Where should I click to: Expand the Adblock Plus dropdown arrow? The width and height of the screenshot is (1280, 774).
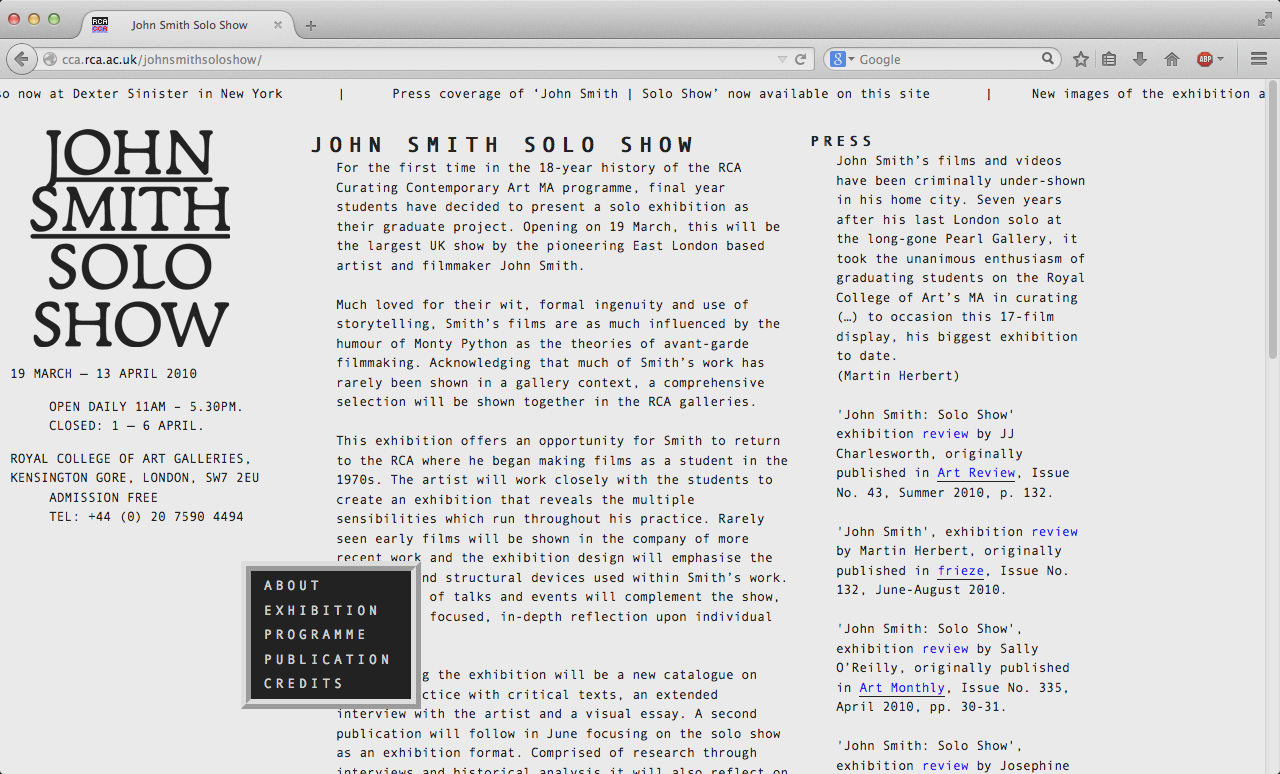click(1220, 59)
